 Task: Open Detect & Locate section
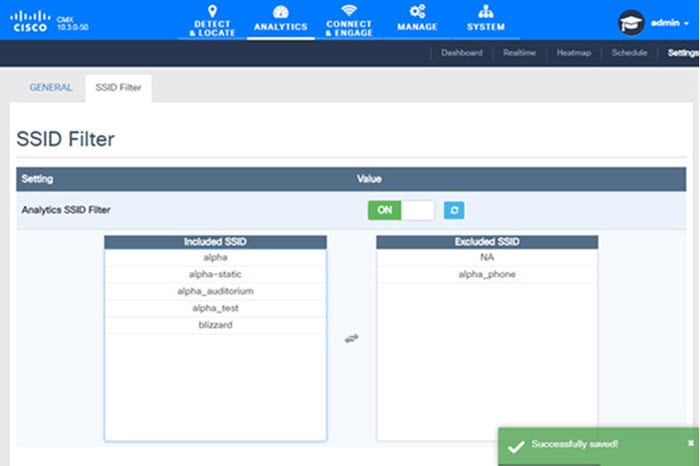tap(212, 21)
